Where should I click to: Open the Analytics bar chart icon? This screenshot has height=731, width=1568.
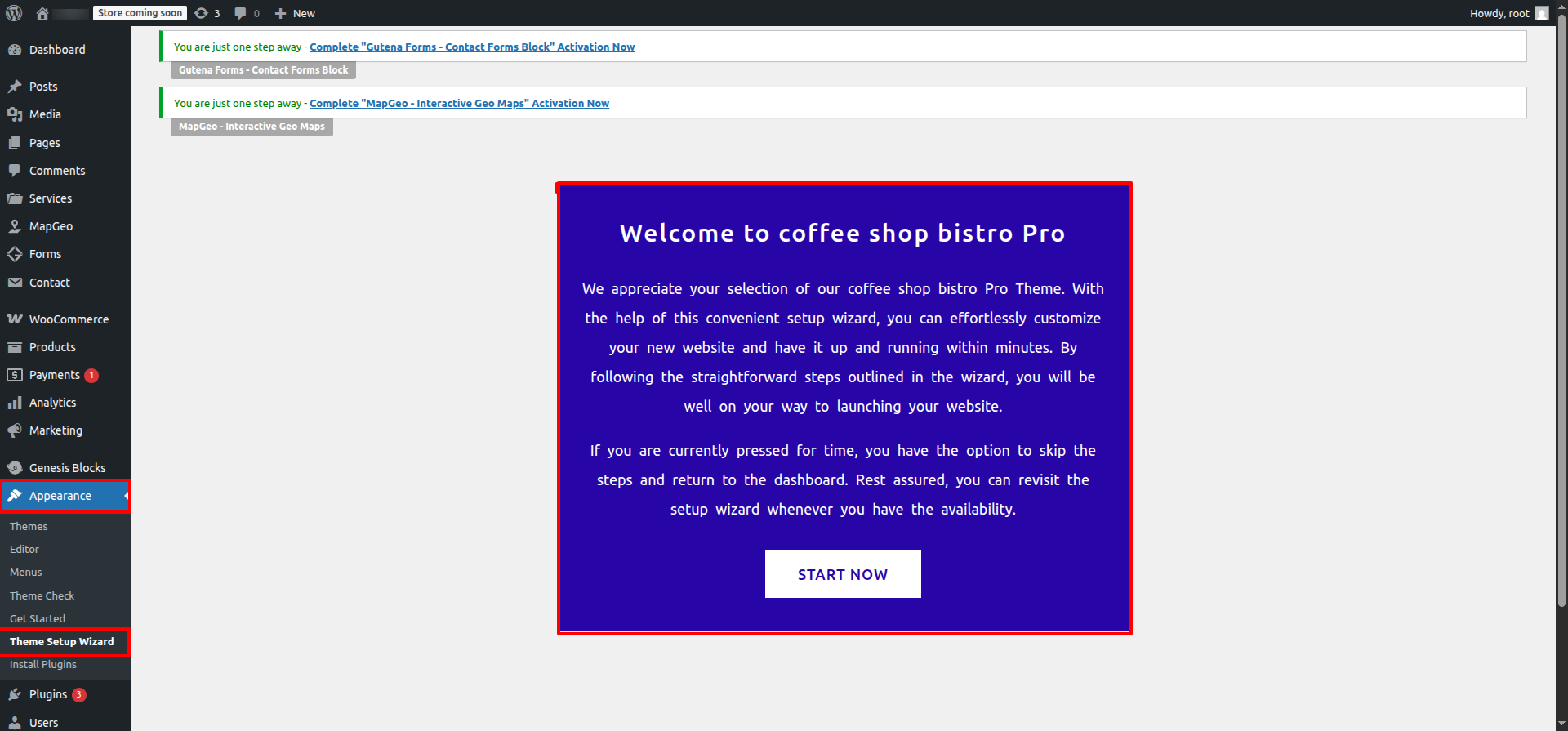coord(15,403)
